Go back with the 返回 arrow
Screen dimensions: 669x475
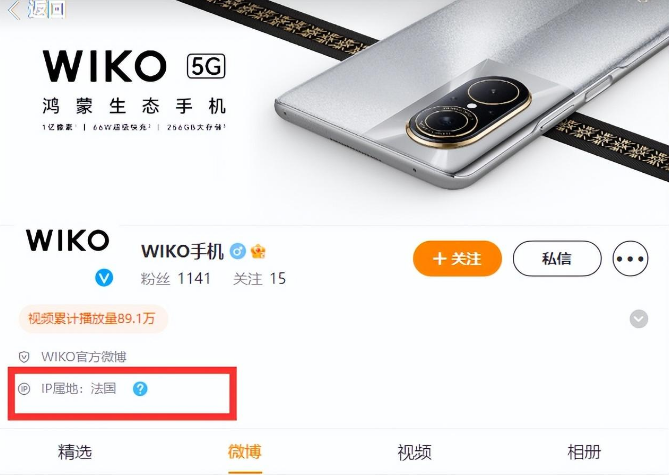pyautogui.click(x=36, y=9)
